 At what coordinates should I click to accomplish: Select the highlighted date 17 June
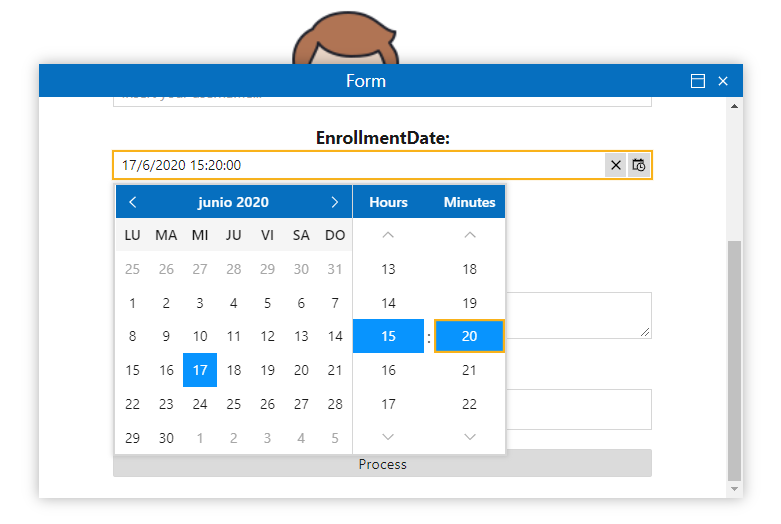[x=200, y=370]
